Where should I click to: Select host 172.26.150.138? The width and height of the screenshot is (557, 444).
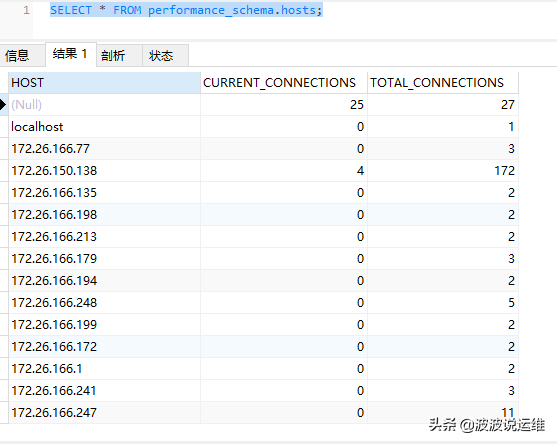104,171
